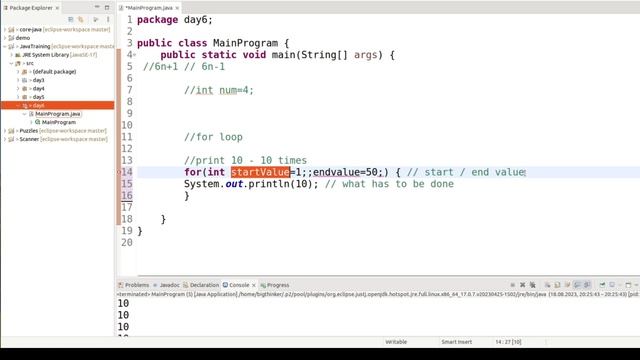Toggle Word Wrap in Console toolbar
The width and height of the screenshot is (640, 360).
click(x=567, y=285)
